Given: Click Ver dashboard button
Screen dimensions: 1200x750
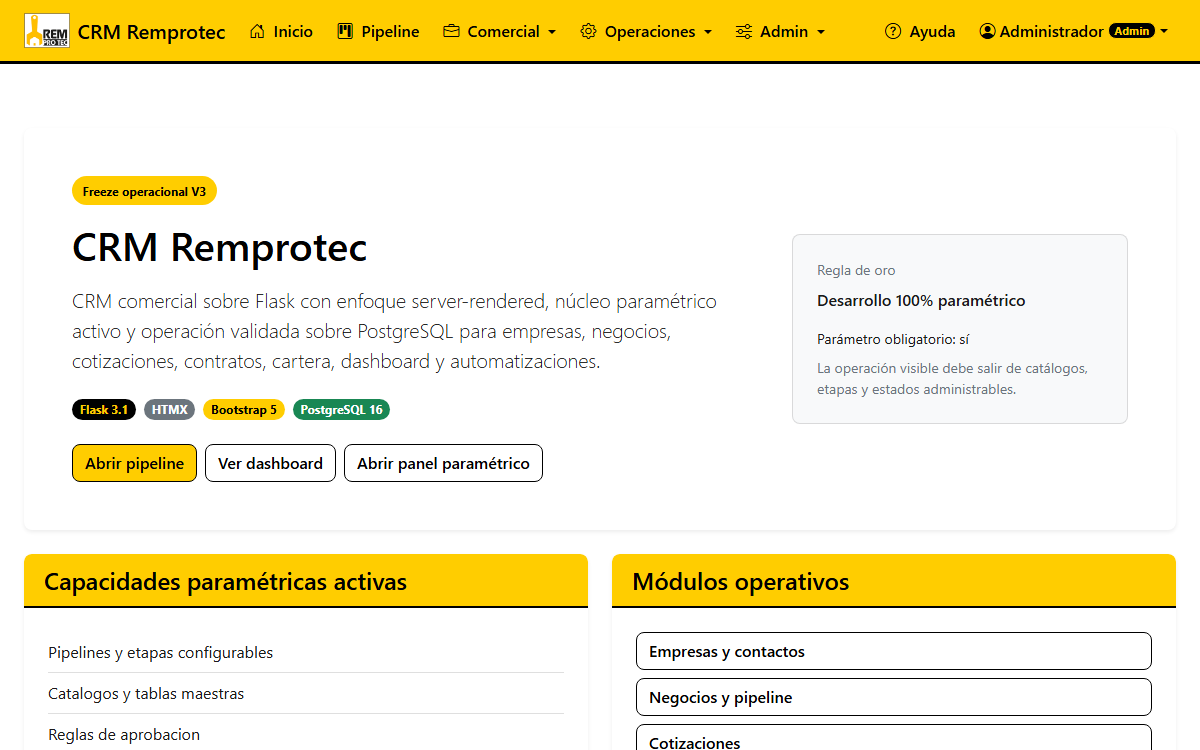Looking at the screenshot, I should [270, 463].
